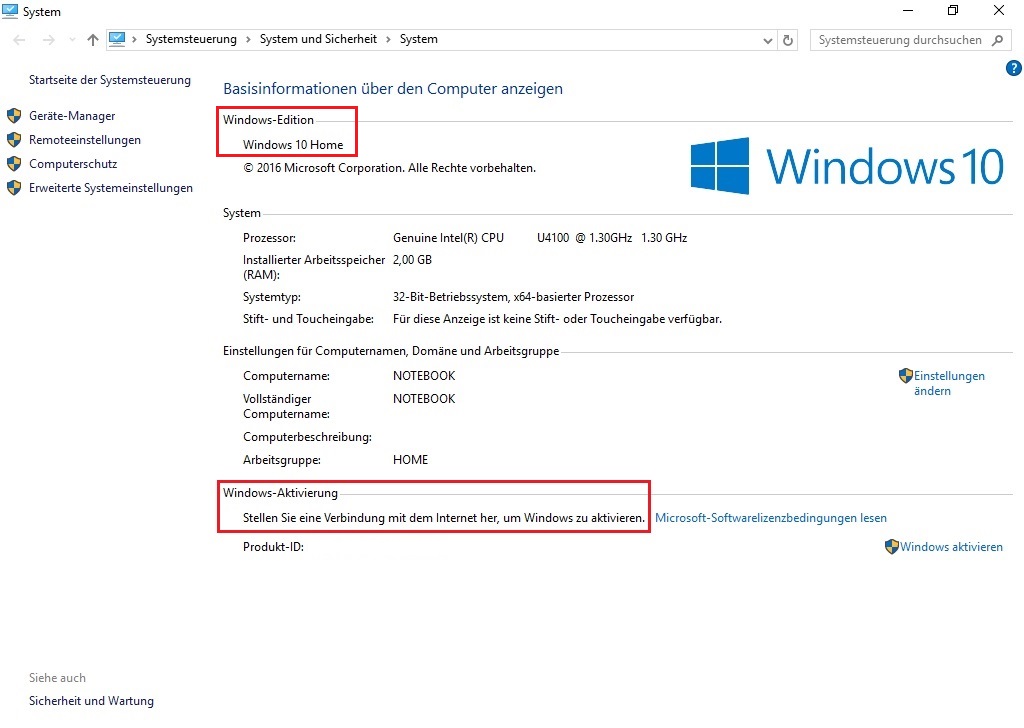1024x728 pixels.
Task: Open help via the blue question mark
Action: click(x=1012, y=68)
